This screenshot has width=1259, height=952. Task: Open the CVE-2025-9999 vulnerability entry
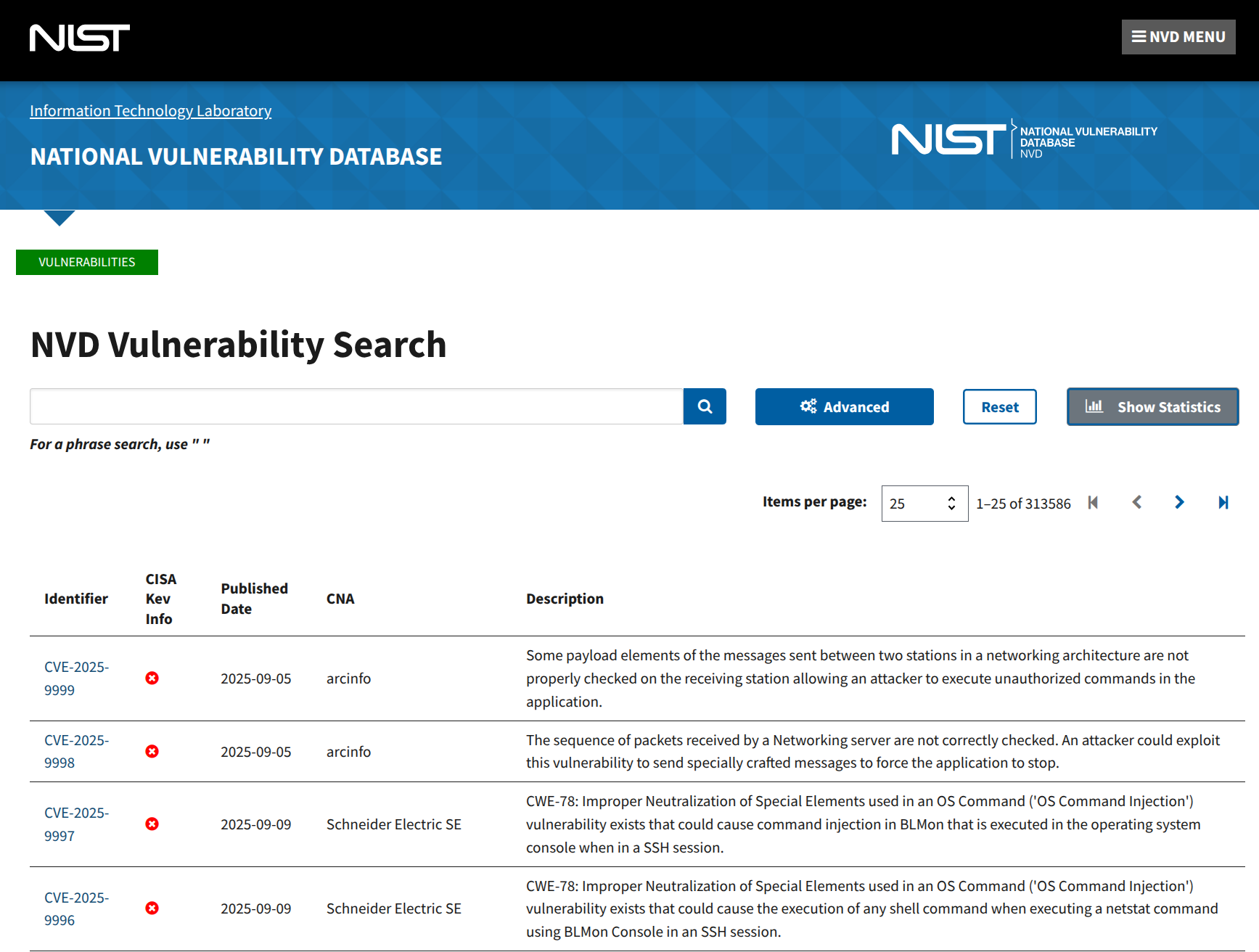tap(76, 678)
